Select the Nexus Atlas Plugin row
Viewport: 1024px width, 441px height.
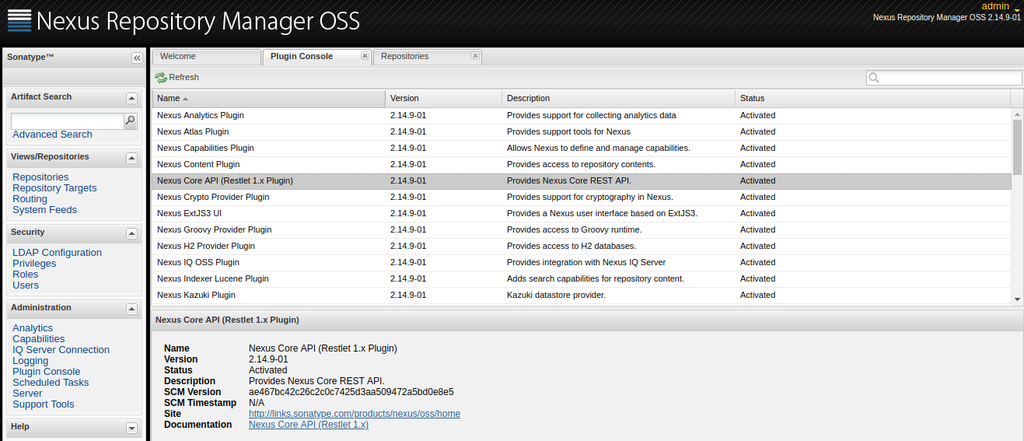point(581,131)
